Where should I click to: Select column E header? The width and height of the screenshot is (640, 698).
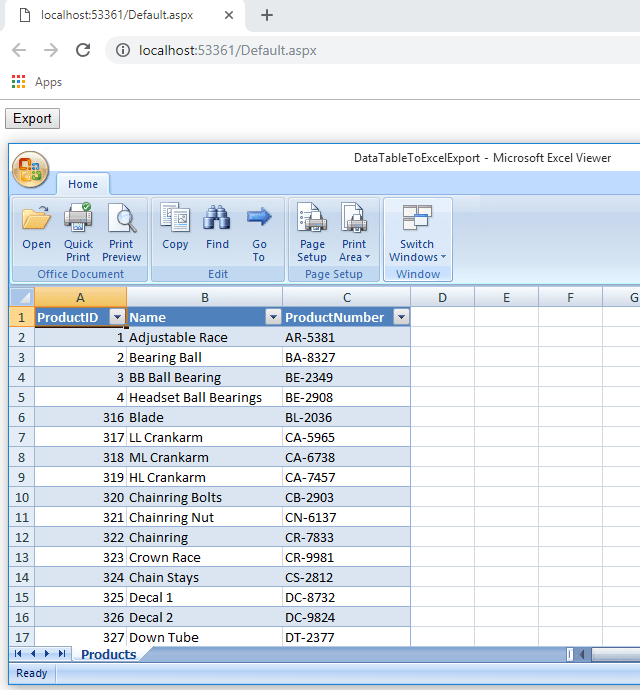click(x=506, y=297)
